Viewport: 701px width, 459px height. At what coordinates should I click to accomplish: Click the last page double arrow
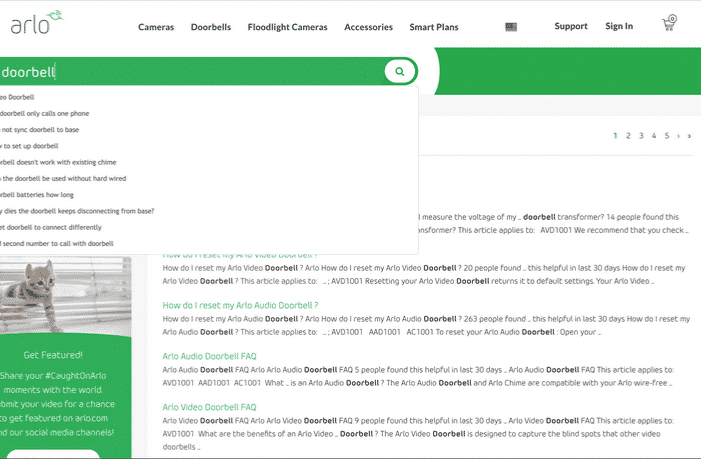(x=689, y=136)
